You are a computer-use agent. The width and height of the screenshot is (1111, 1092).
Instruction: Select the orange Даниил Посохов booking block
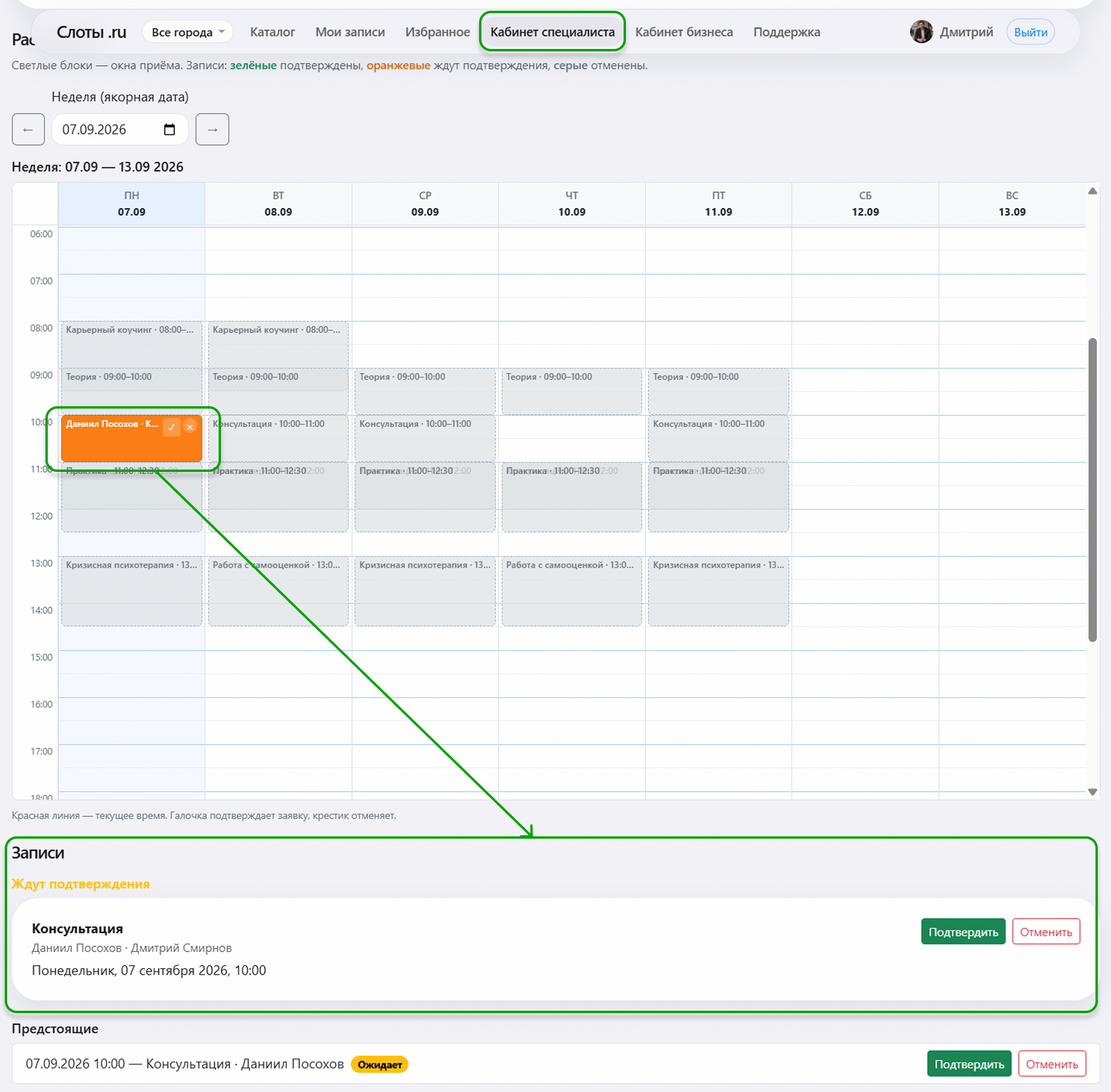[x=131, y=438]
